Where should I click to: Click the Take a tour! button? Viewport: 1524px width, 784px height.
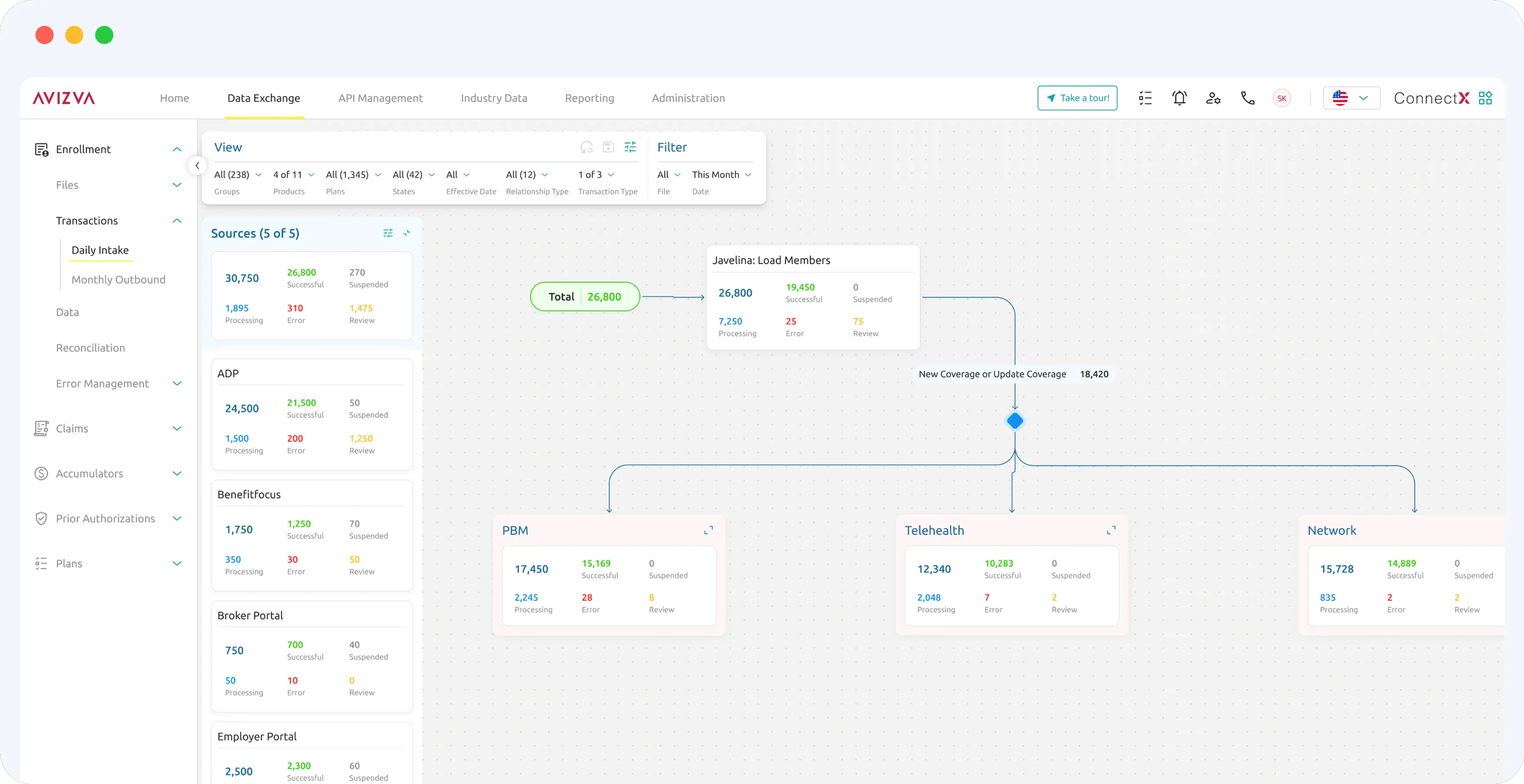1077,98
